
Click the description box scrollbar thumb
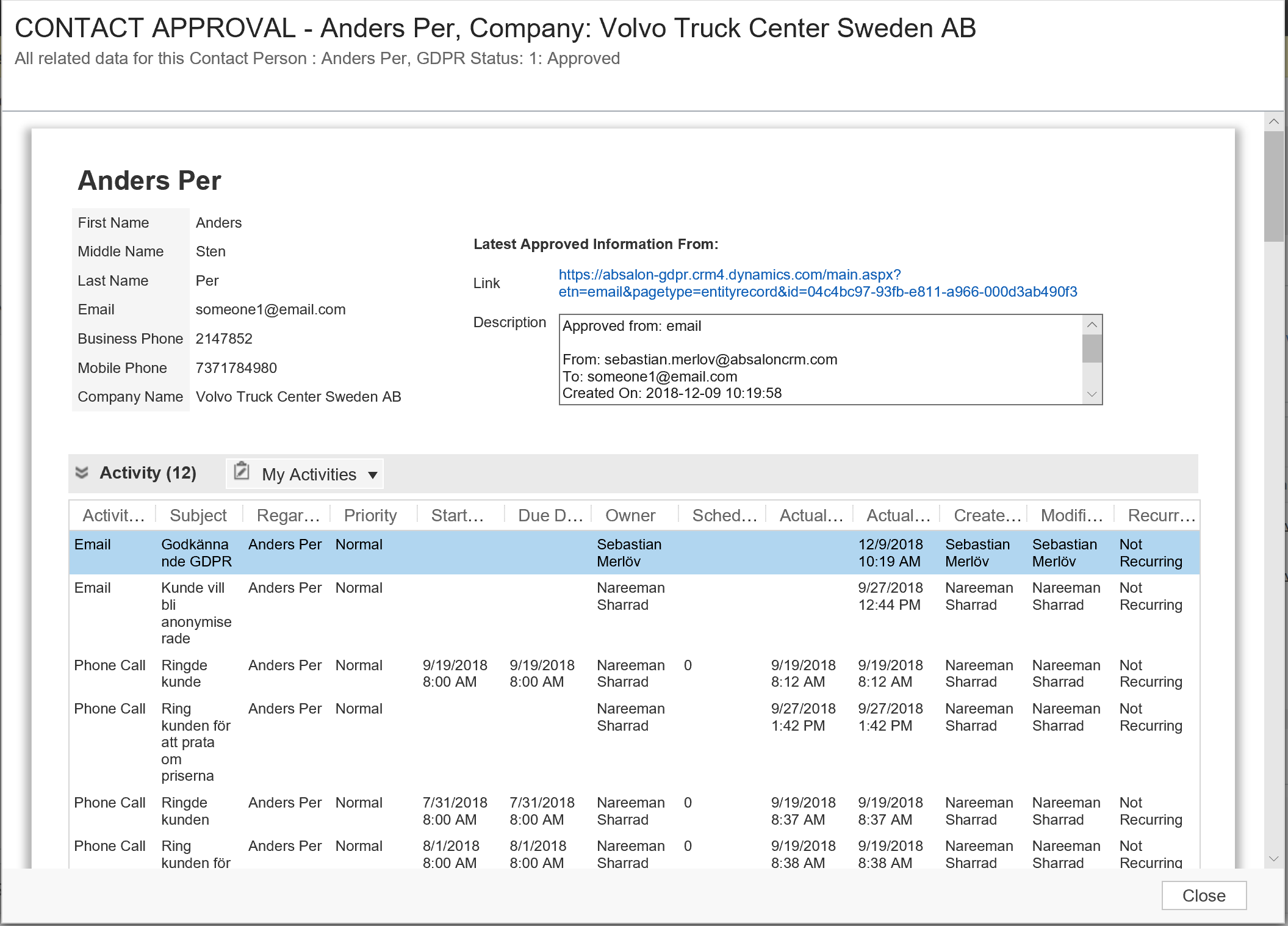[1092, 349]
